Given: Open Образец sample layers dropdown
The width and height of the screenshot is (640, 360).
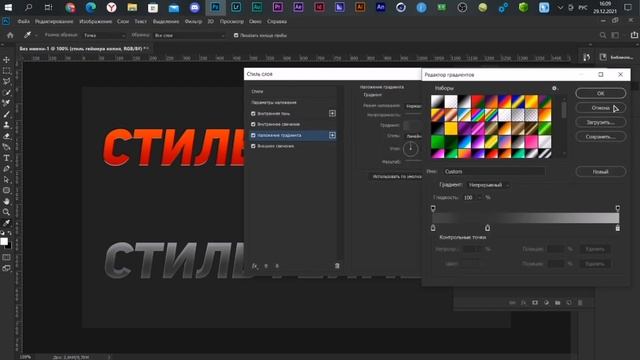Looking at the screenshot, I should [189, 36].
